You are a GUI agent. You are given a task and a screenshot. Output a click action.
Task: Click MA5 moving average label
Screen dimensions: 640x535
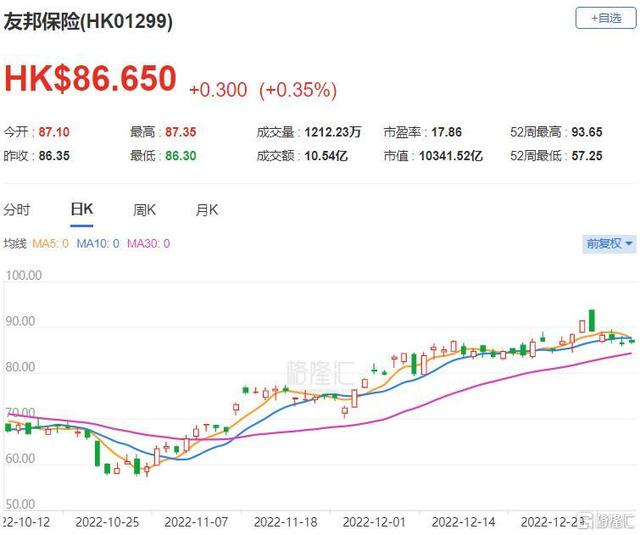[50, 244]
